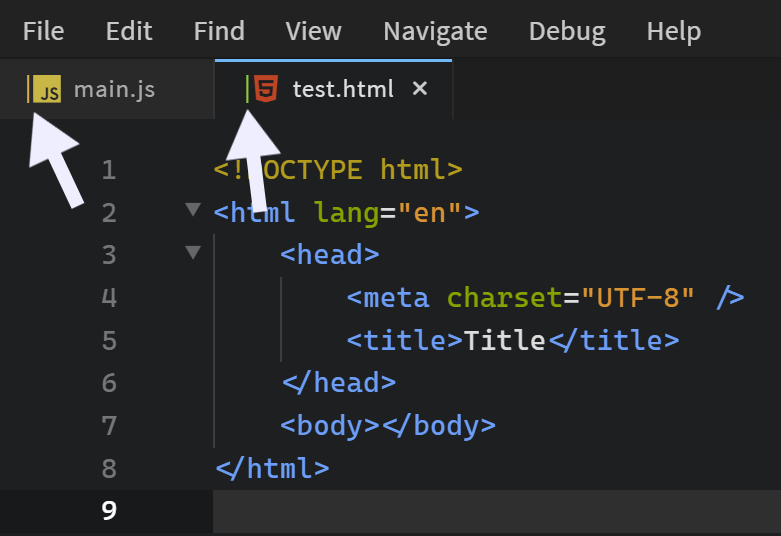
Task: Click the HTML5 icon on test.html tab
Action: coord(266,89)
